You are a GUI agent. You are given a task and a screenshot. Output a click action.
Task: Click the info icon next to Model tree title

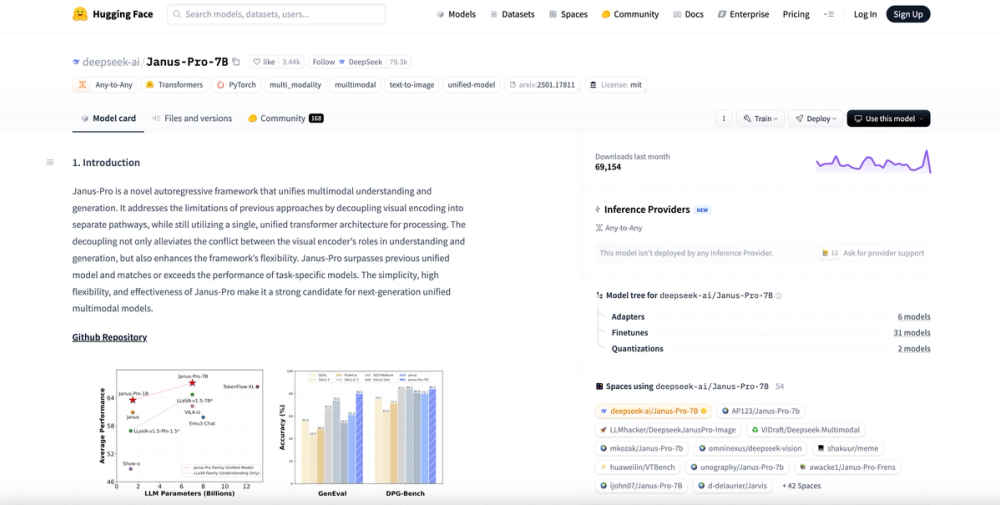coord(779,296)
